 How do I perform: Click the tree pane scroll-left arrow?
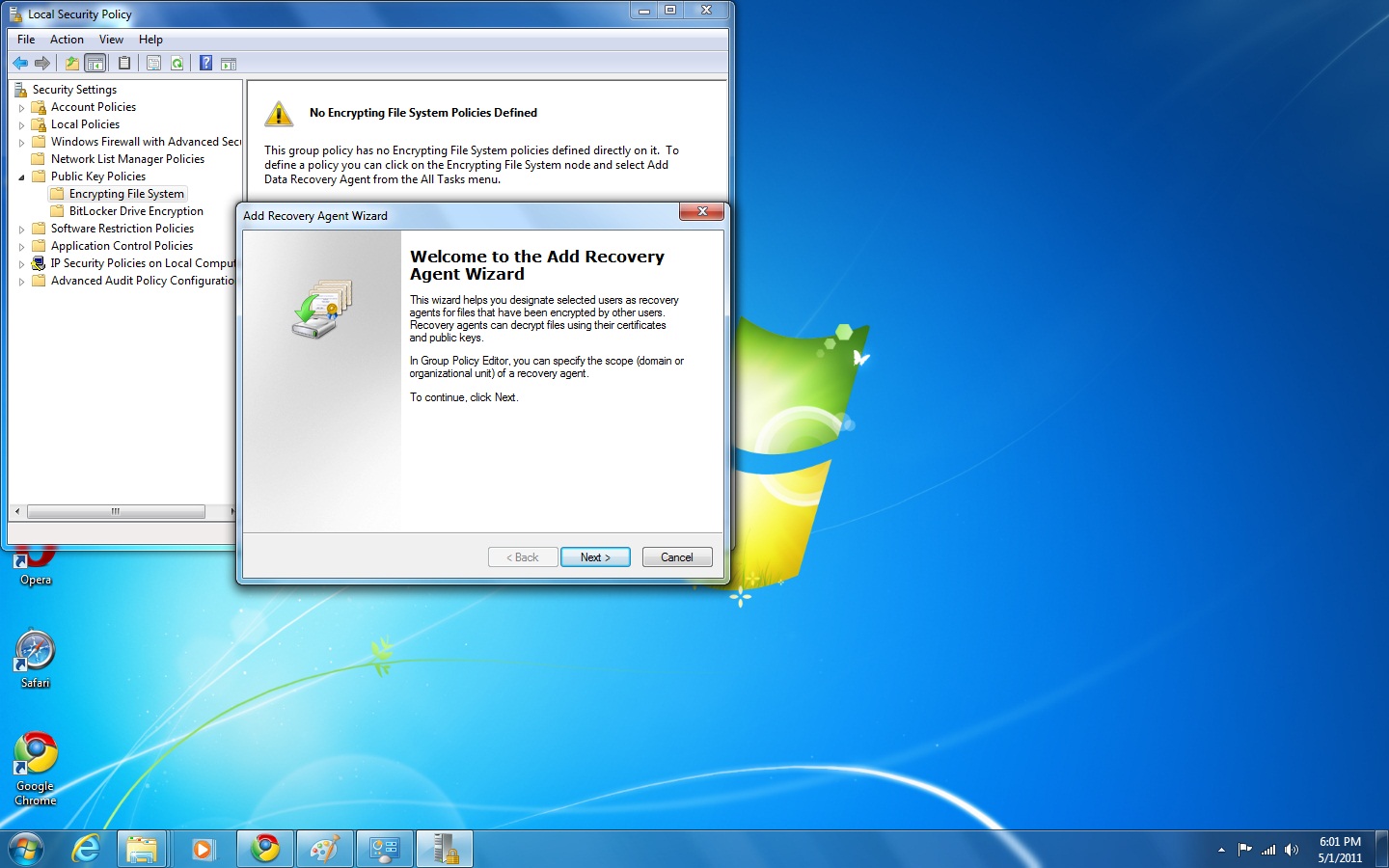pos(17,511)
